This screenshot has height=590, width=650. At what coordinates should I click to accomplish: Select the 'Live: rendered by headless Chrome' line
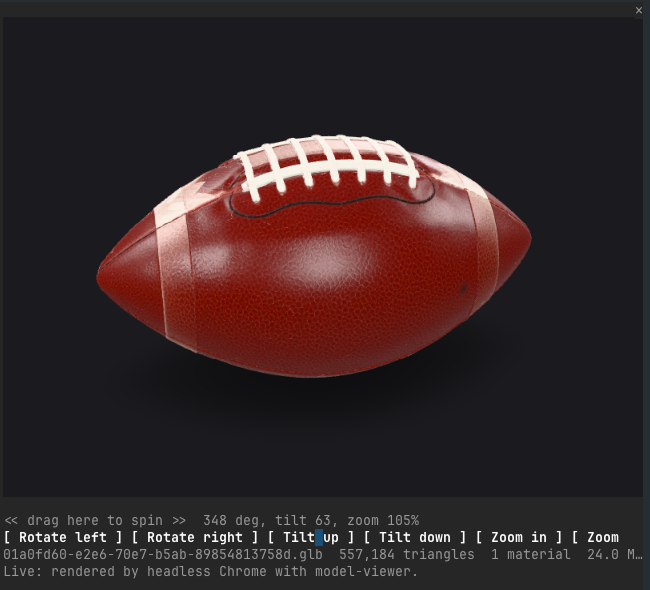pyautogui.click(x=211, y=571)
